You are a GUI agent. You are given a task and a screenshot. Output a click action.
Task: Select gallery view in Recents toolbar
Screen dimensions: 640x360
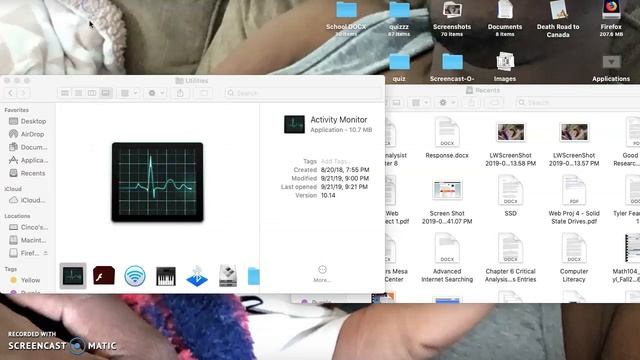(x=396, y=102)
